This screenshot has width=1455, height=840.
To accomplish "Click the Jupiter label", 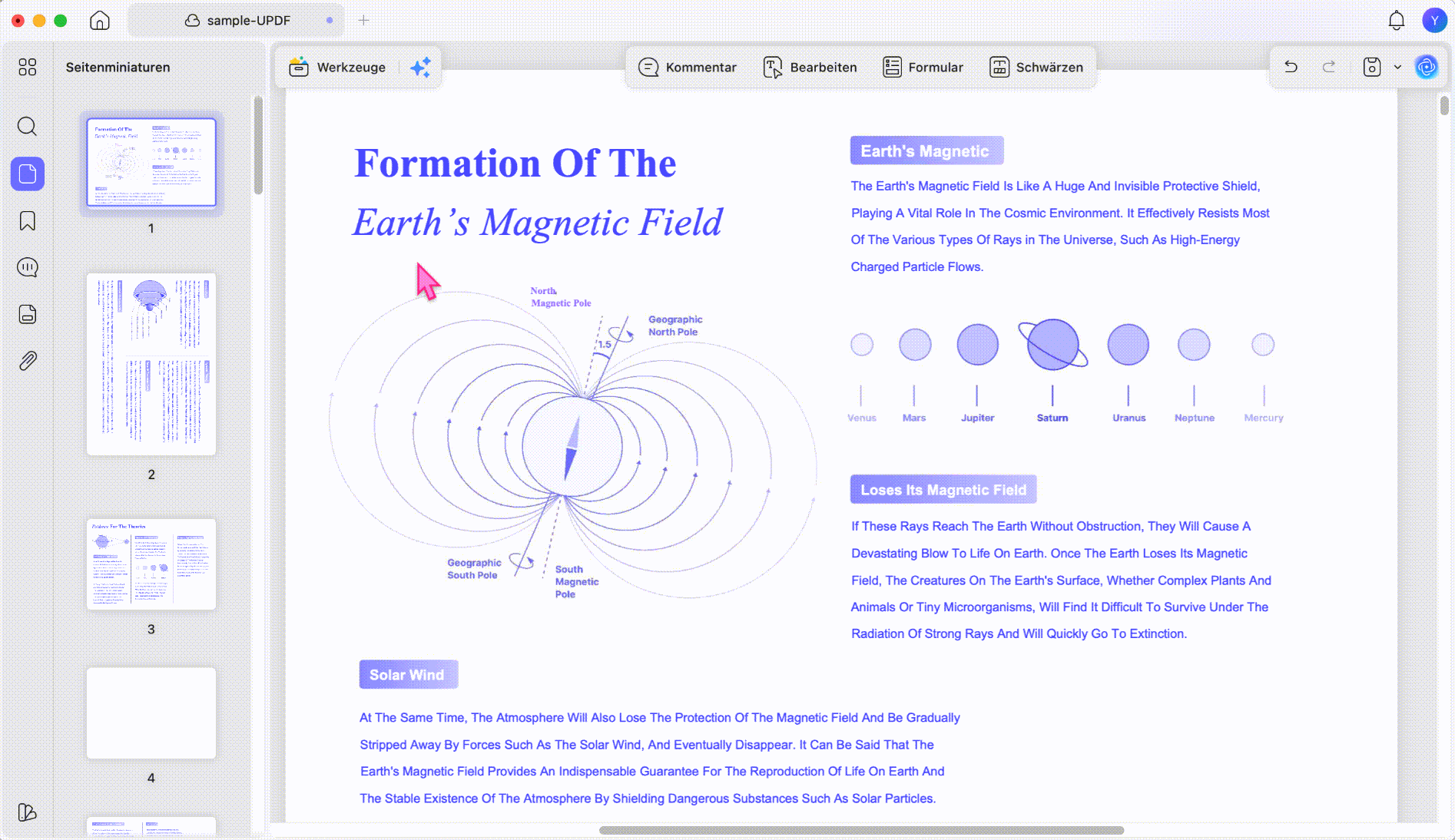I will [977, 418].
